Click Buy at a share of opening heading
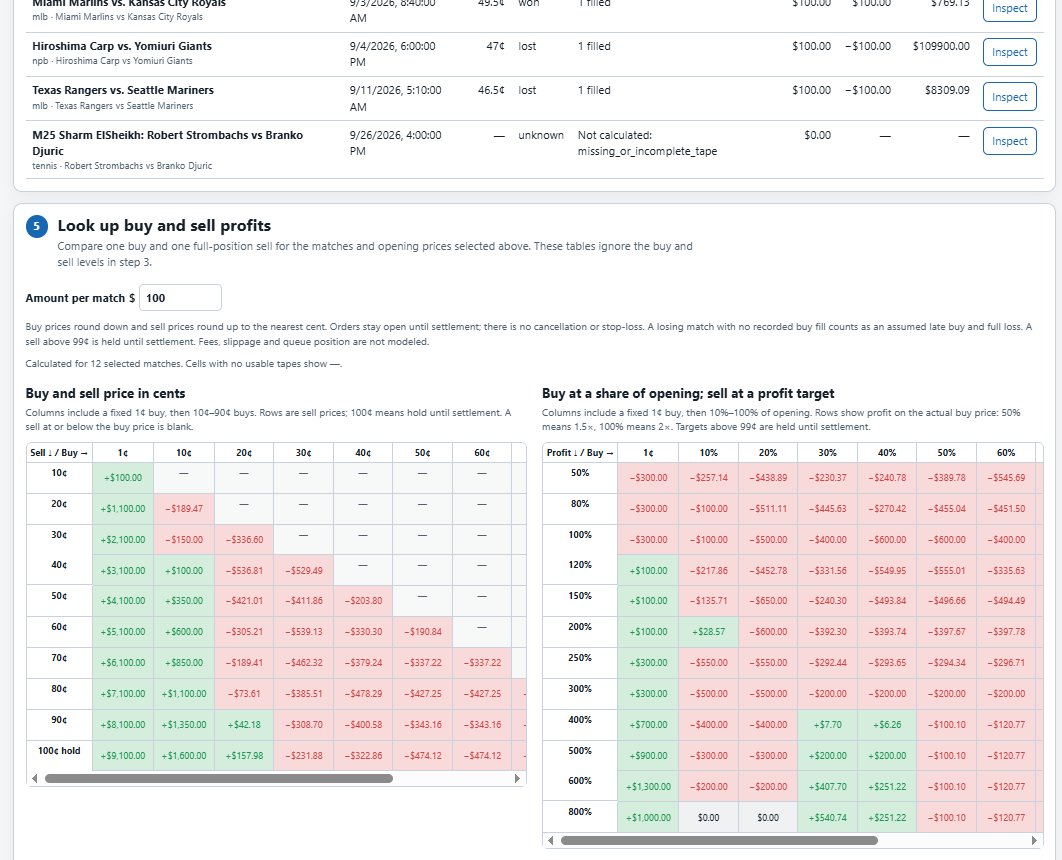The width and height of the screenshot is (1062, 860). [688, 393]
